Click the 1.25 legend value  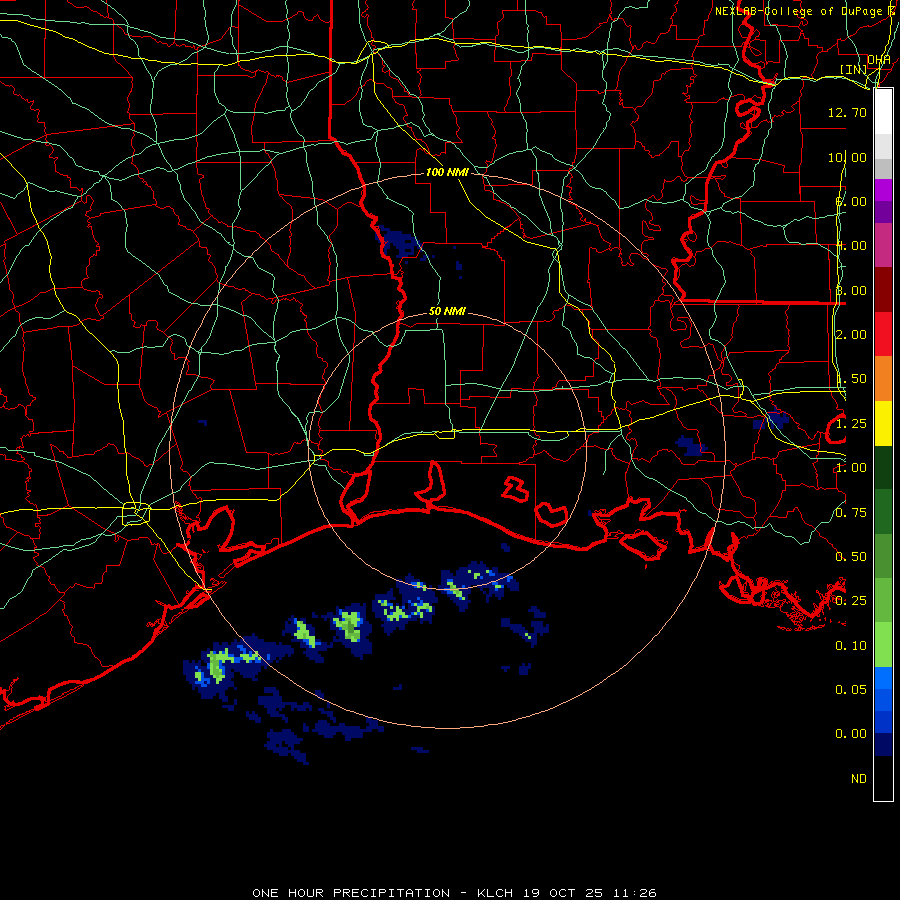(851, 424)
